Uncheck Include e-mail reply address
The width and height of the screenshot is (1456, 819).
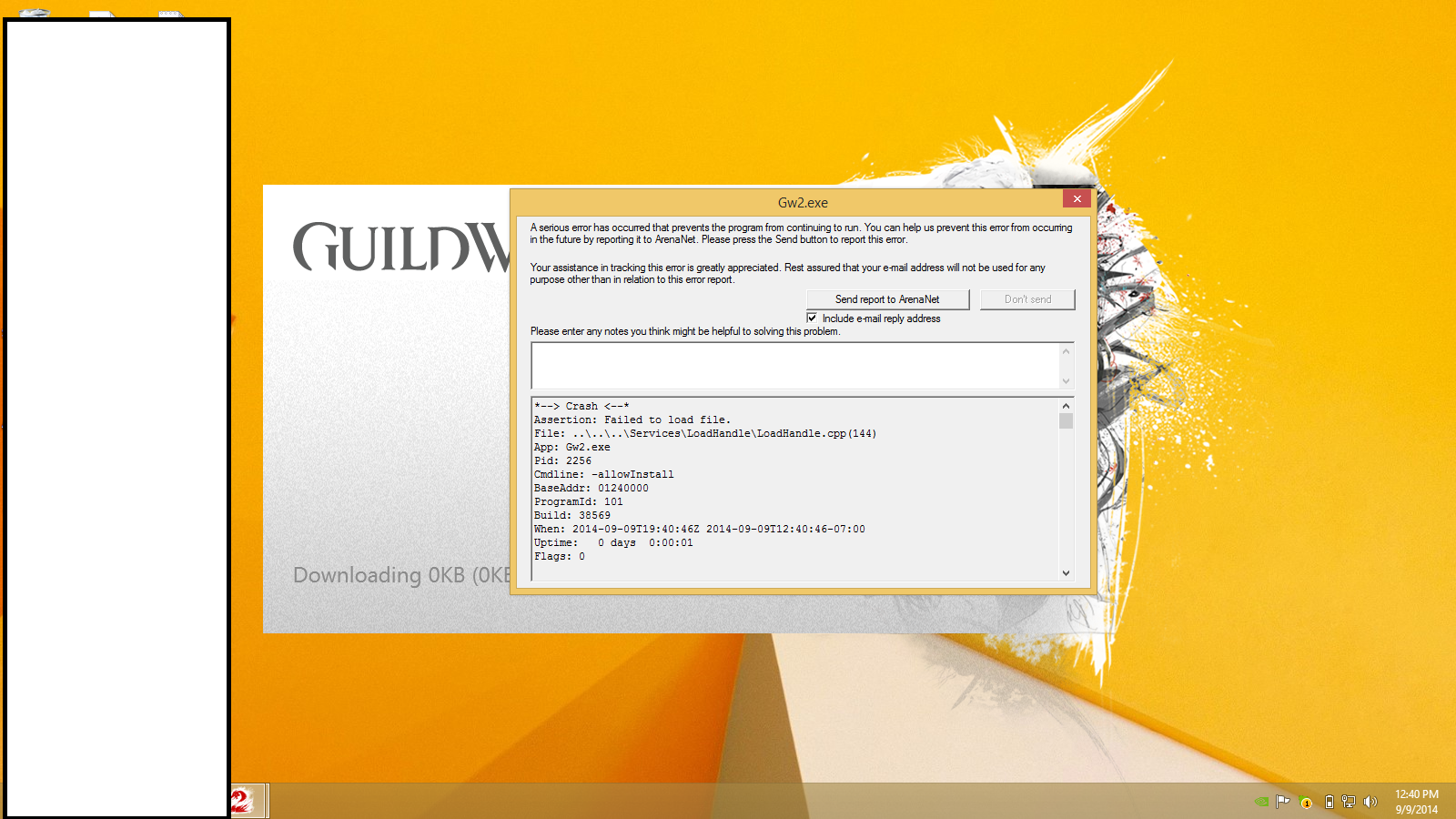(x=812, y=318)
